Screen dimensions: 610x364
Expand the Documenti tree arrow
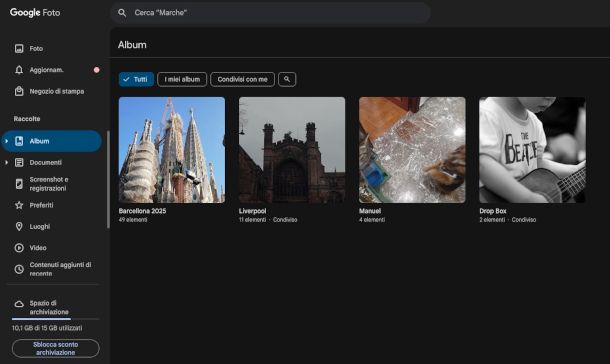[6, 163]
